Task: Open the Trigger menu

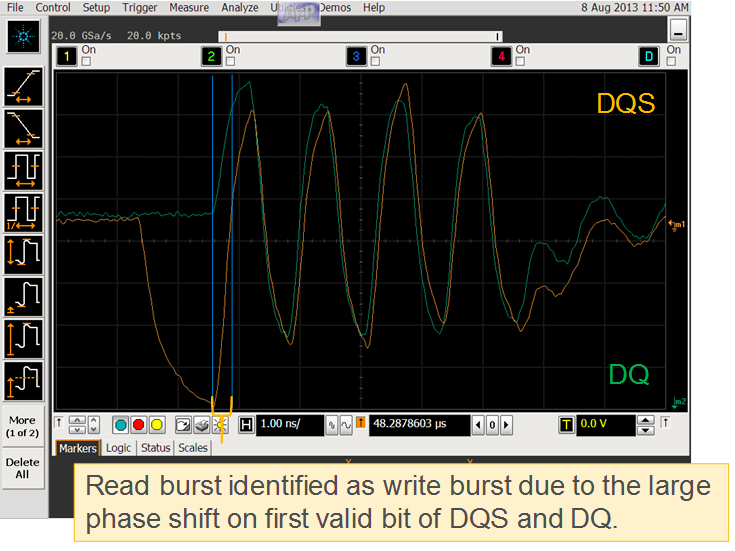Action: pos(139,7)
